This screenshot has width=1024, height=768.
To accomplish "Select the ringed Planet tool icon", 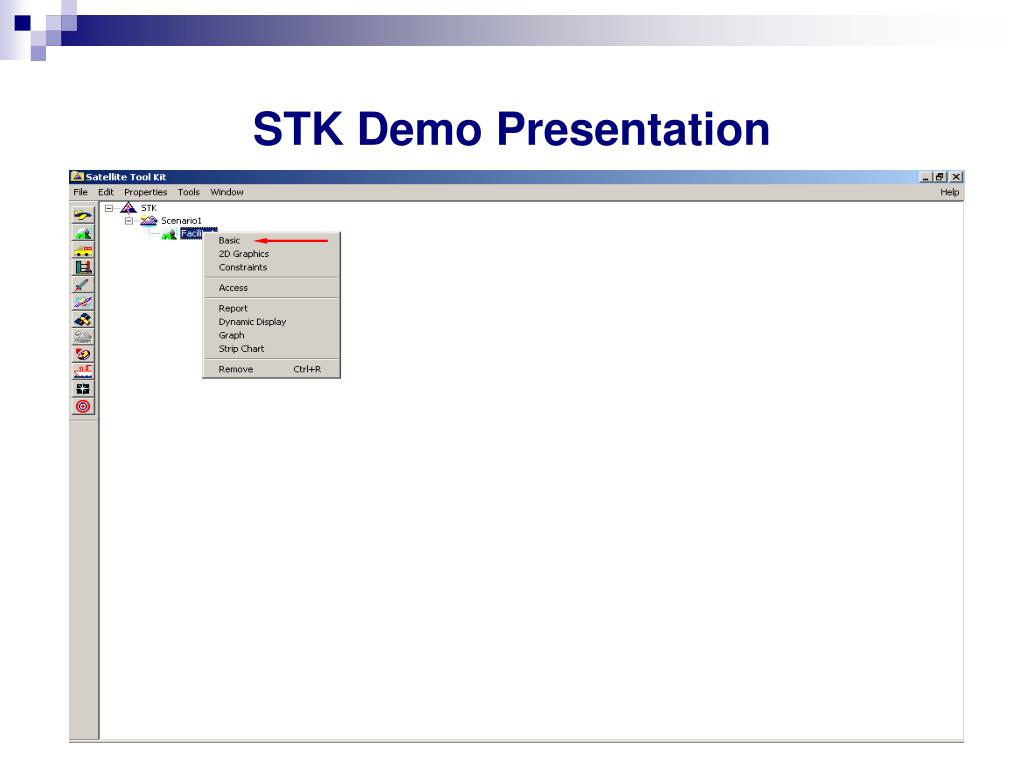I will point(83,302).
